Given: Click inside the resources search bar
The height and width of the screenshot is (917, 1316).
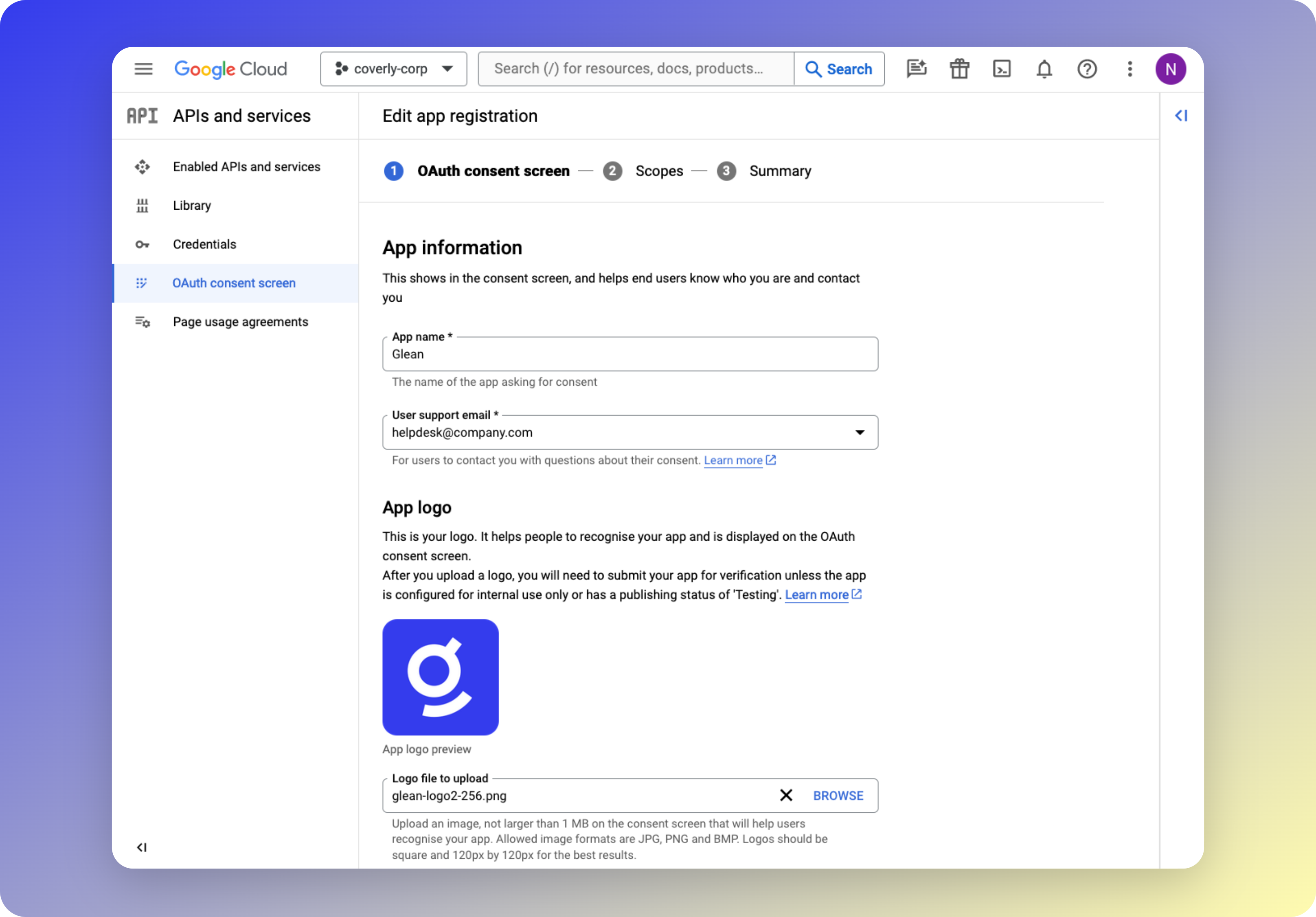Looking at the screenshot, I should tap(635, 69).
